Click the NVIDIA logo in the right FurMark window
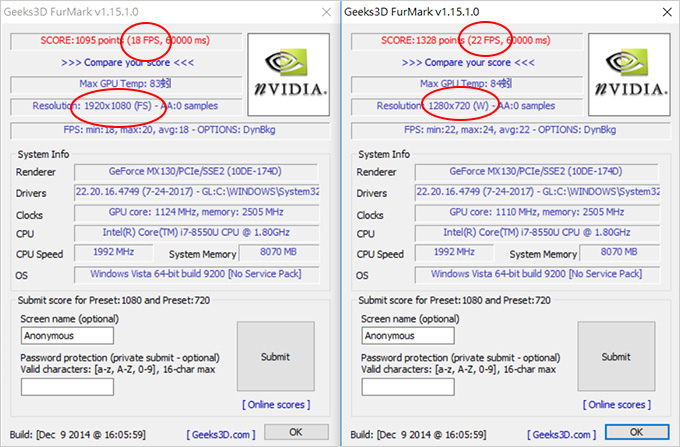 629,75
